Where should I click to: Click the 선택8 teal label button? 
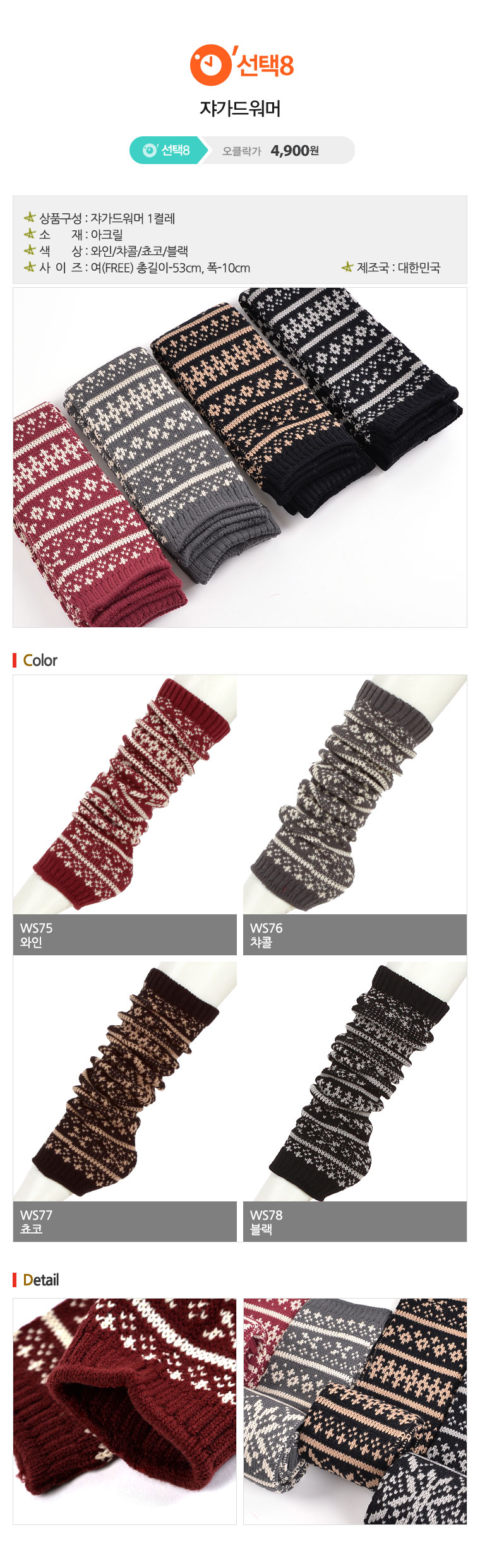[x=169, y=150]
